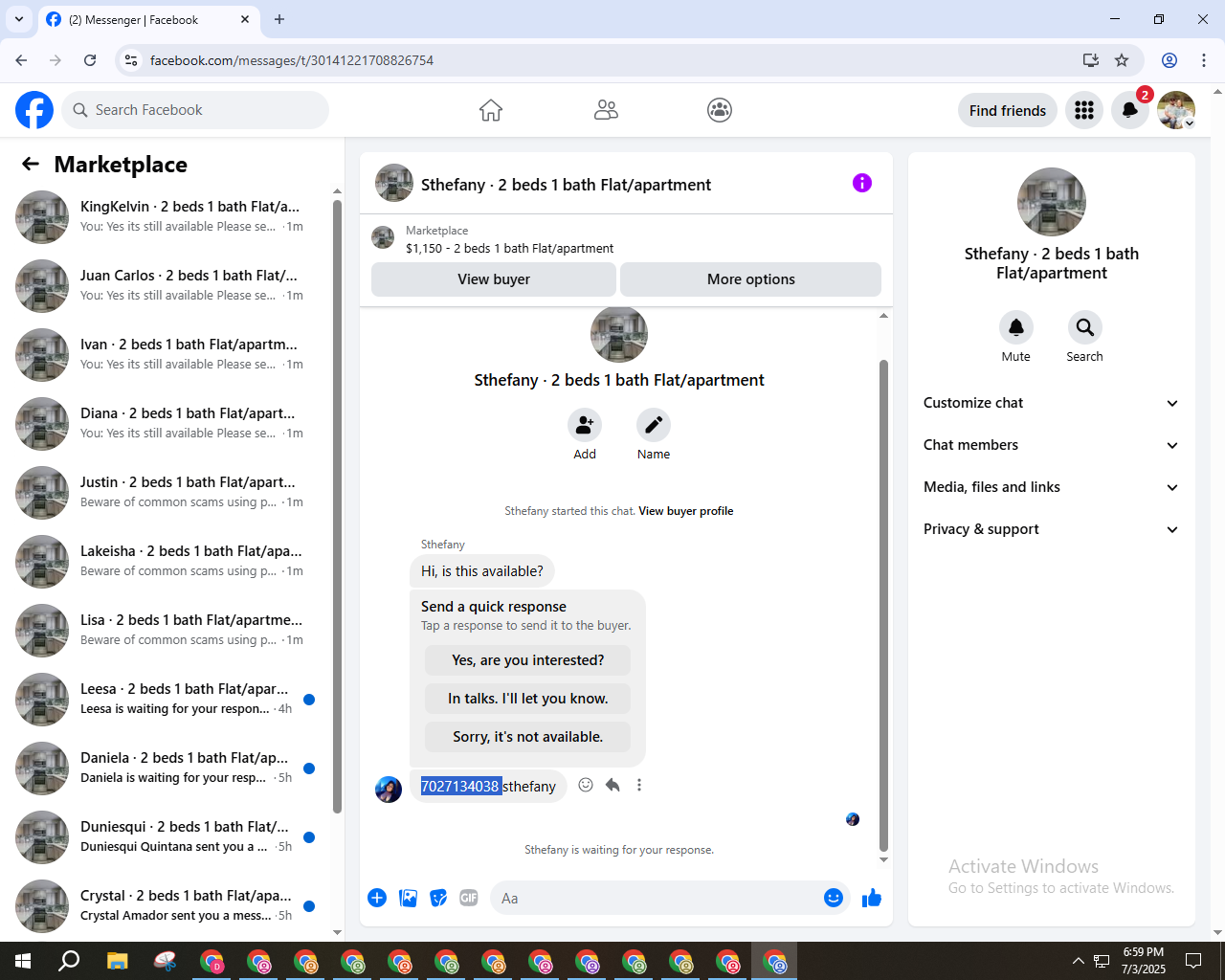Open Lakeisha conversation
The image size is (1225, 980).
pyautogui.click(x=167, y=561)
